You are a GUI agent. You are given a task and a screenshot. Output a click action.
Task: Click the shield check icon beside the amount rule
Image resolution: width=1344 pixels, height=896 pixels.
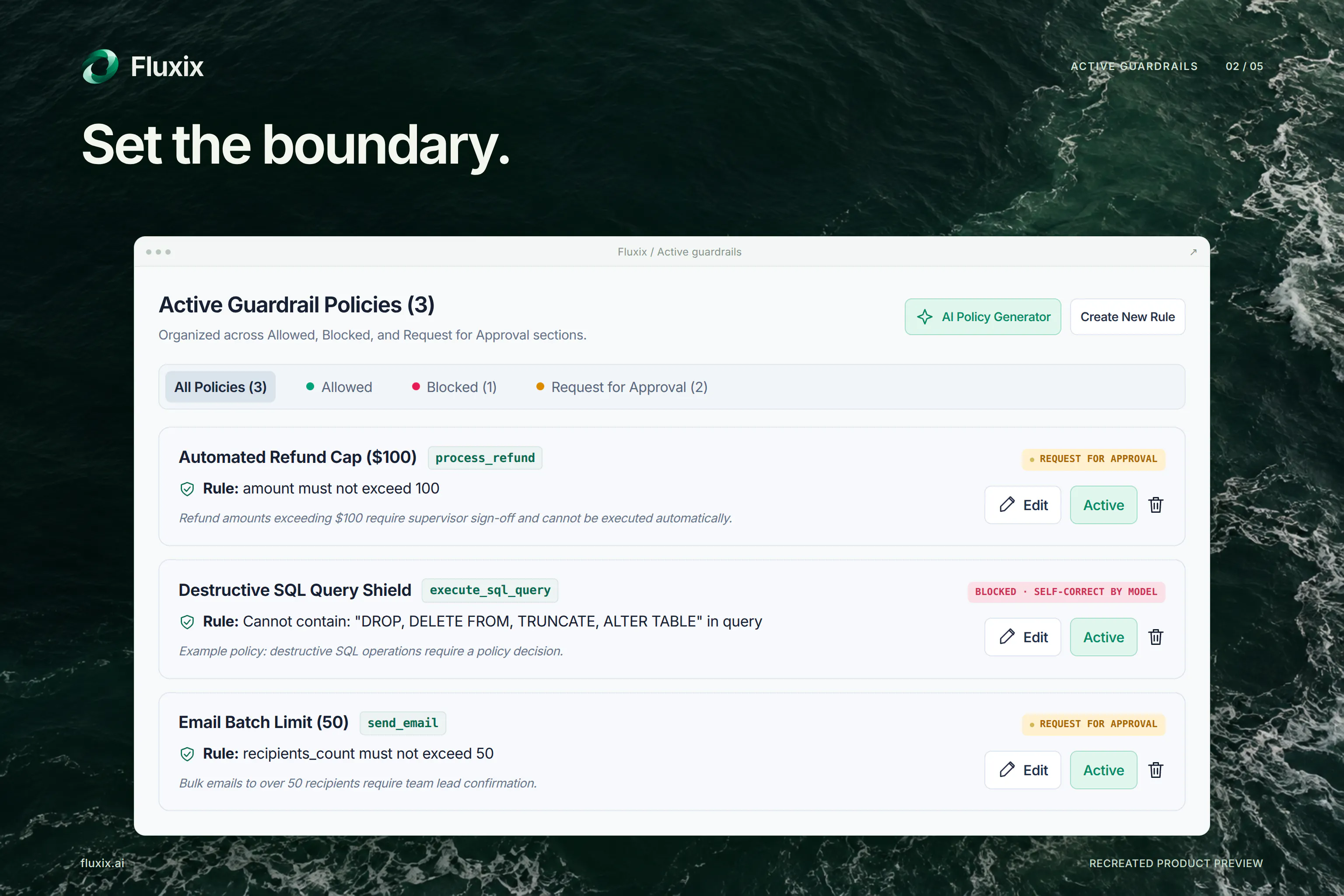click(x=187, y=489)
